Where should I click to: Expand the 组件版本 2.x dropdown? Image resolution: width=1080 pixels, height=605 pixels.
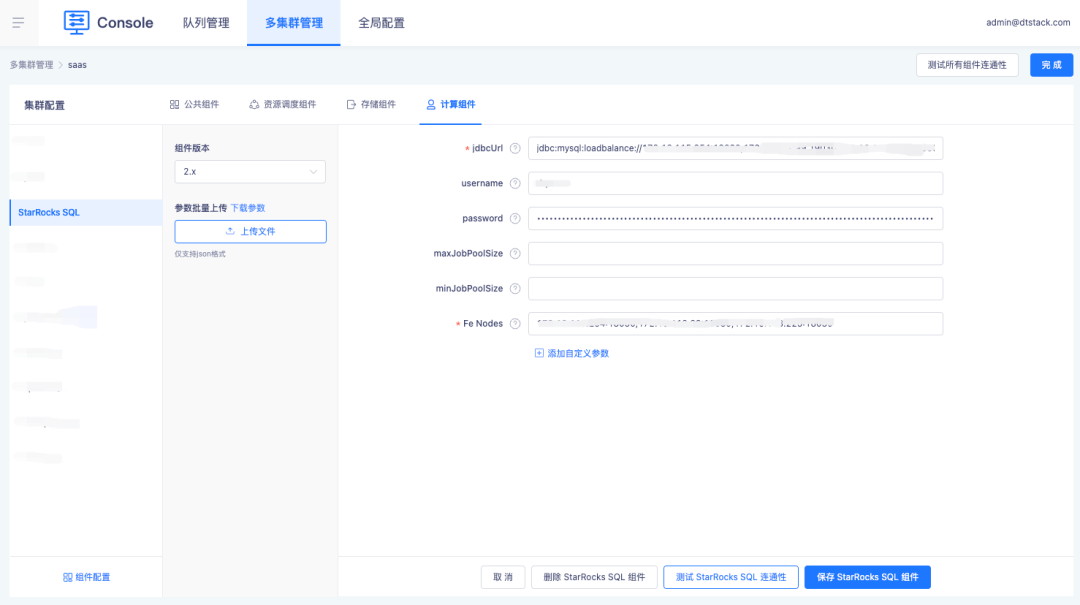click(250, 172)
